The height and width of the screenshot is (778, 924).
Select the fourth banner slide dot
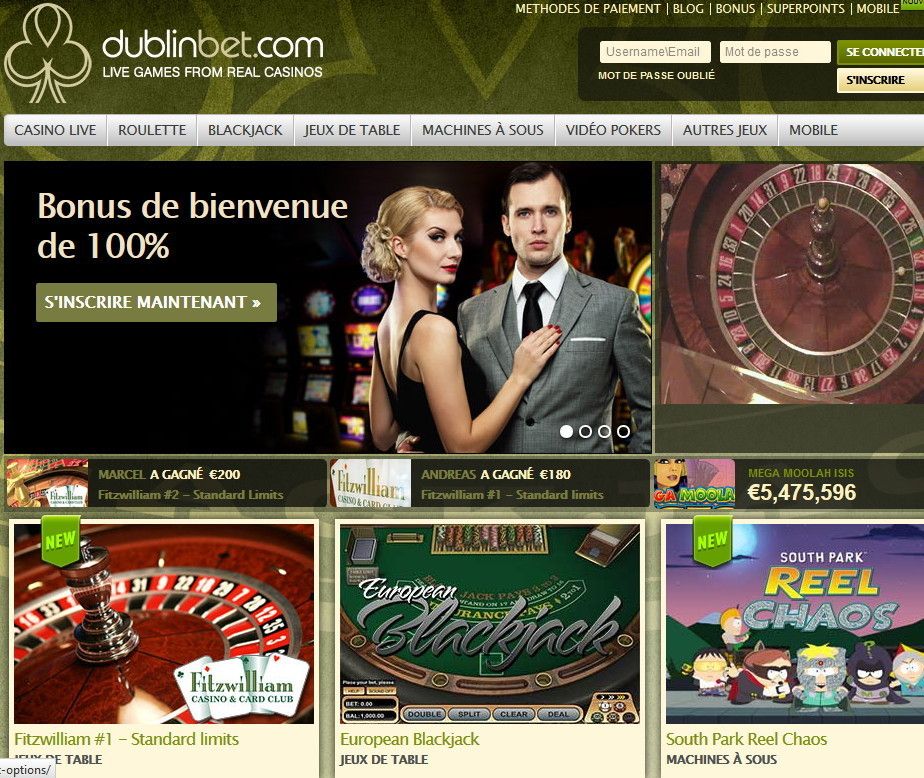[x=623, y=431]
